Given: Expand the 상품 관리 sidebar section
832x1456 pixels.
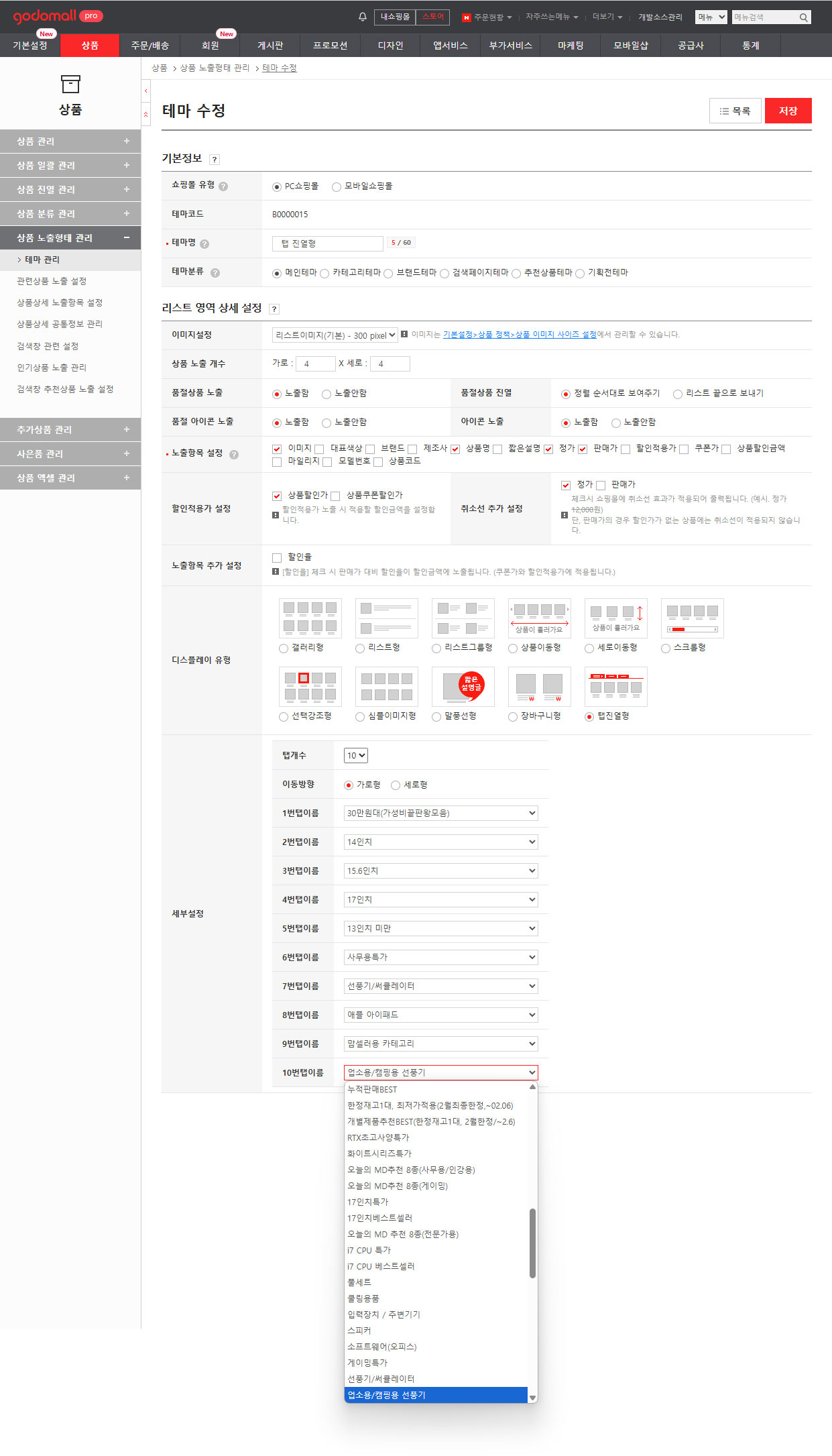Looking at the screenshot, I should click(70, 142).
